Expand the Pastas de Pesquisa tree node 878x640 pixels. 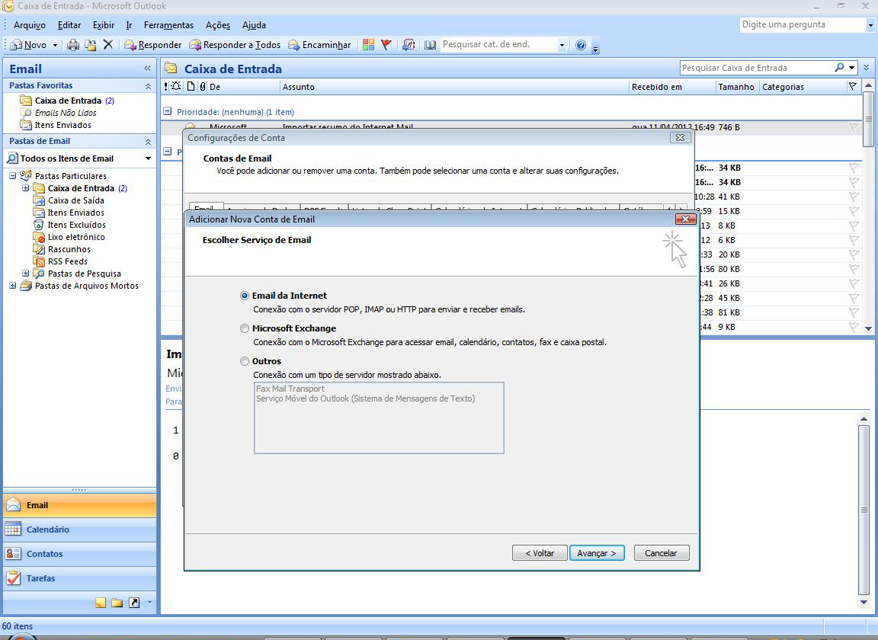click(25, 273)
